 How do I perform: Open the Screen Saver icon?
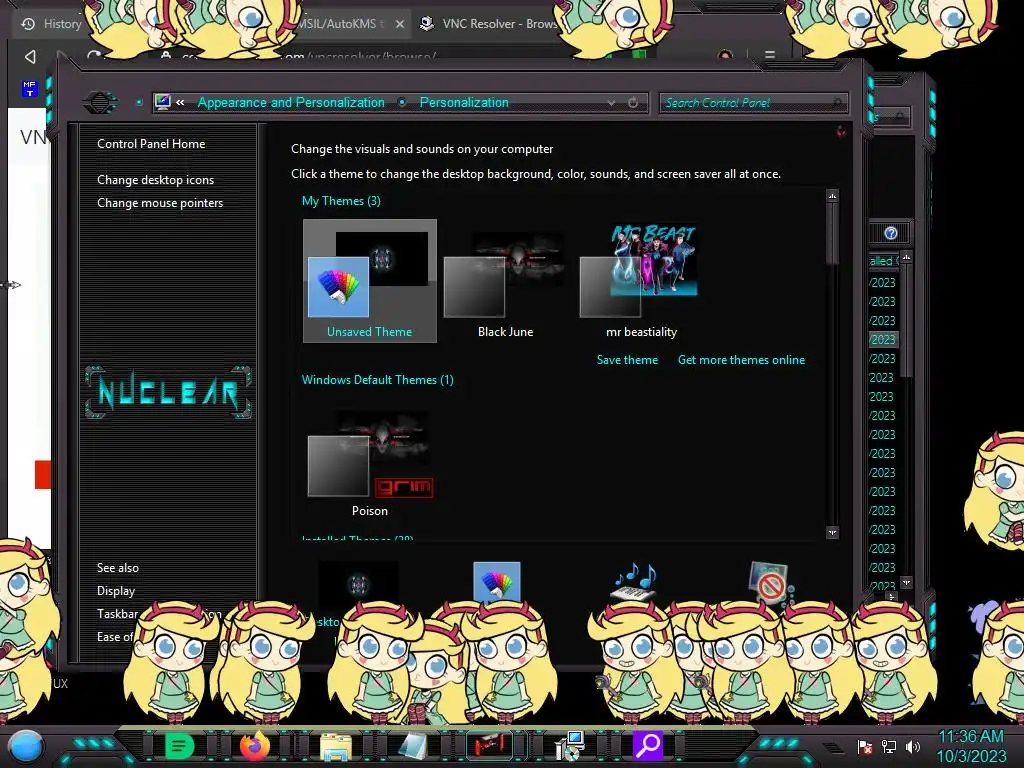click(769, 581)
